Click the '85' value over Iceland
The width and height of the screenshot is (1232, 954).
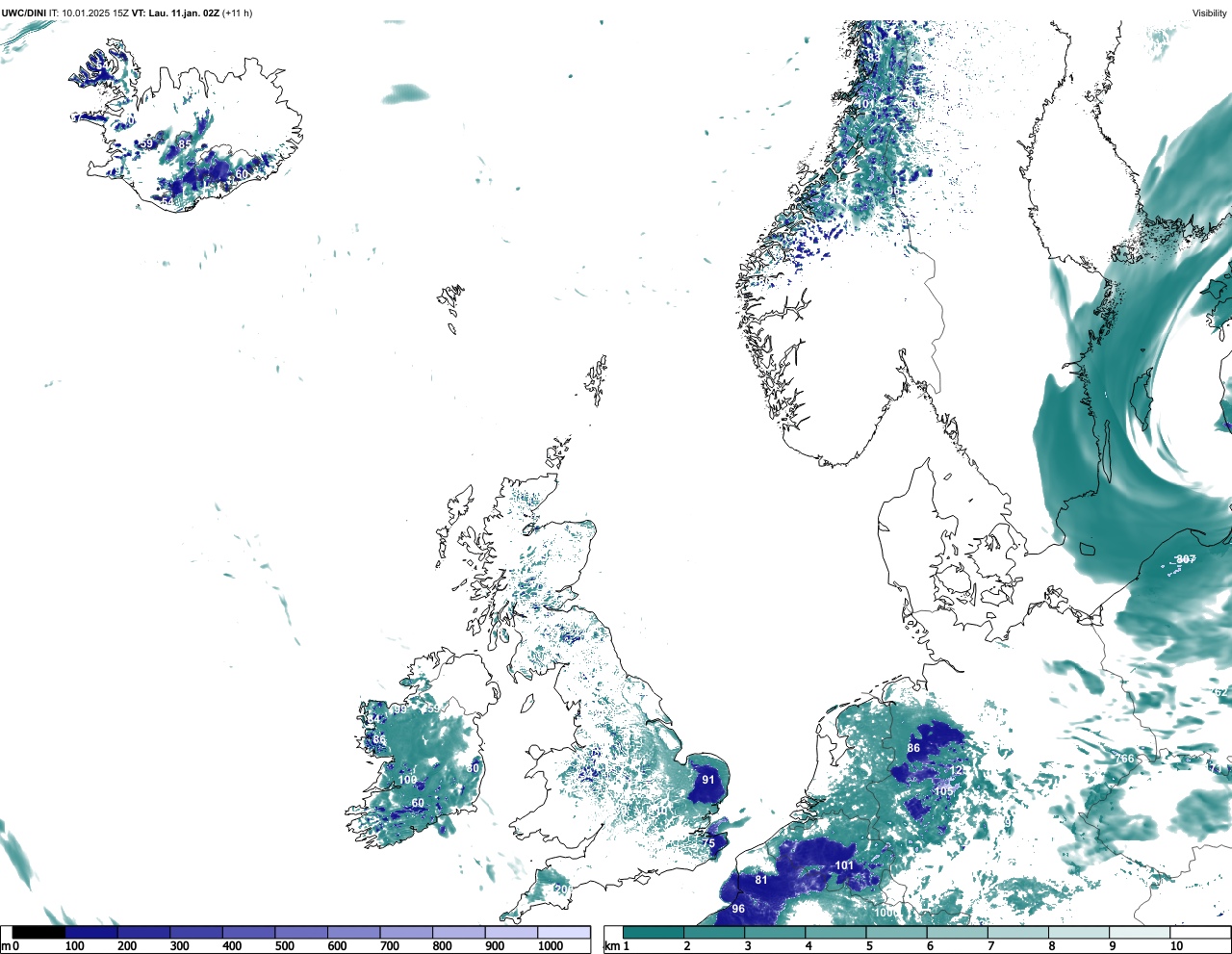tap(185, 144)
